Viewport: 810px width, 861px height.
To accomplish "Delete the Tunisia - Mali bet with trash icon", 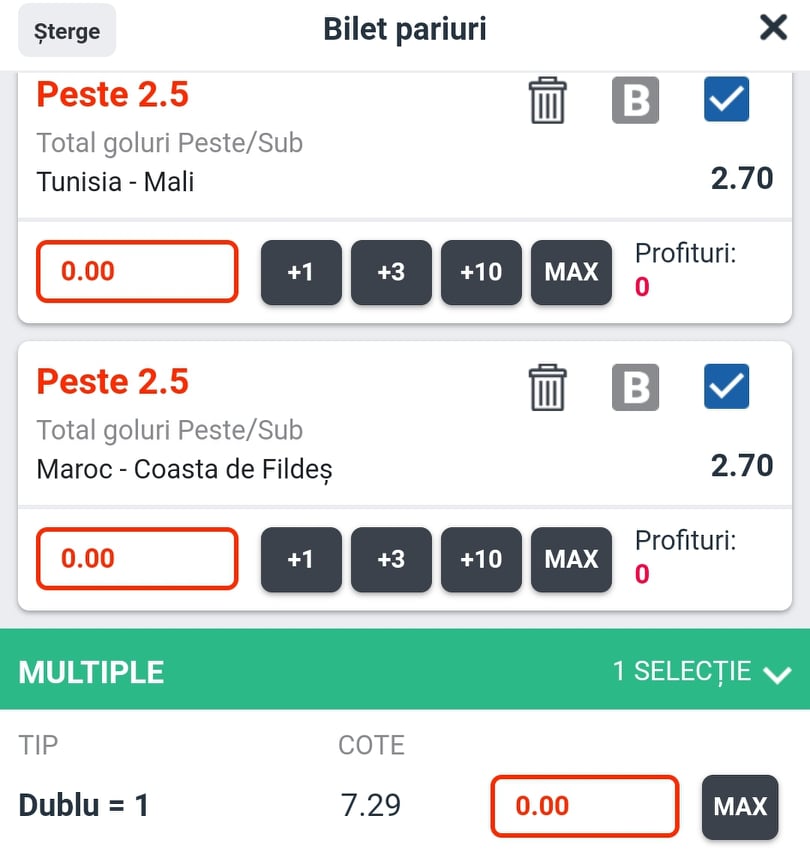I will click(x=547, y=100).
